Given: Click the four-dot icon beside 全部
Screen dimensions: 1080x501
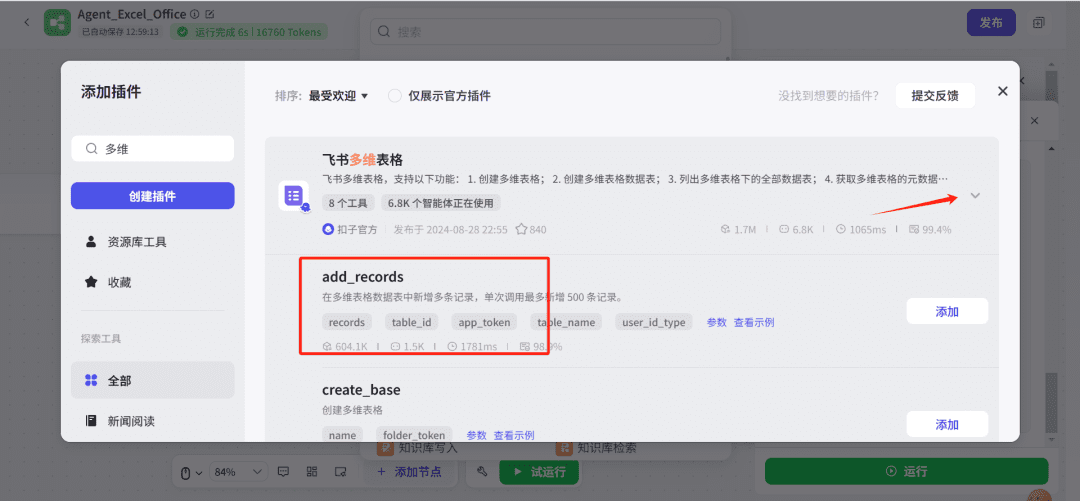Looking at the screenshot, I should pos(91,380).
